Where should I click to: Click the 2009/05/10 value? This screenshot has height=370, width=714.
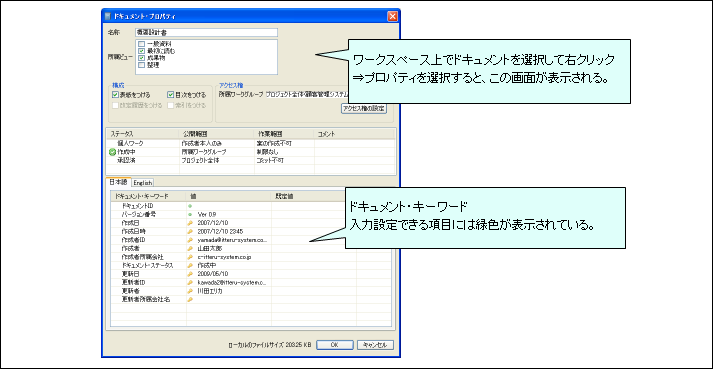pos(213,274)
